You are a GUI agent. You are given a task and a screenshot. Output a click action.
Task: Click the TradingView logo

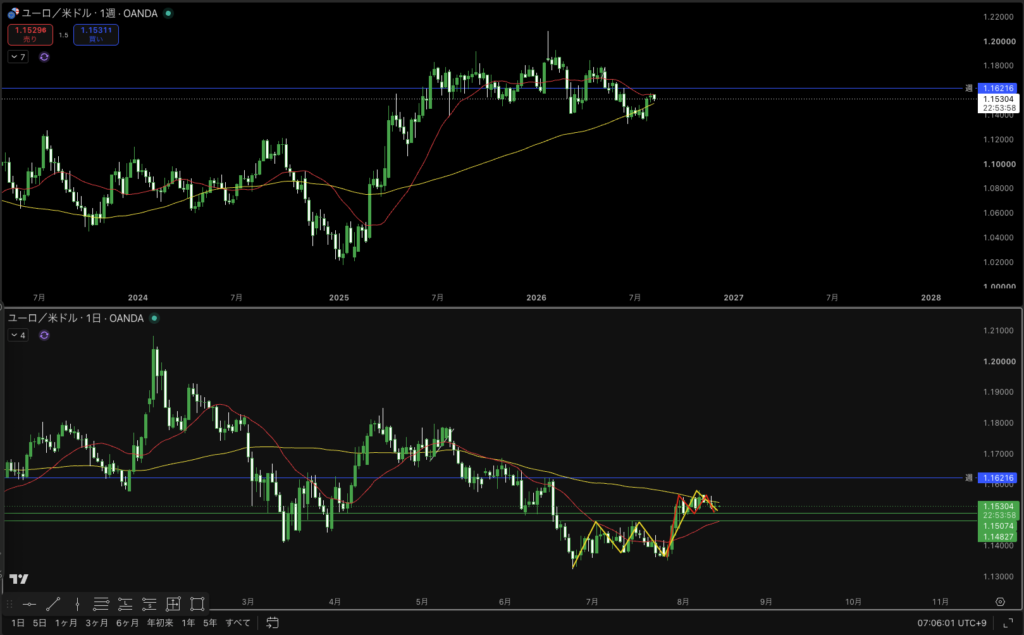(19, 579)
